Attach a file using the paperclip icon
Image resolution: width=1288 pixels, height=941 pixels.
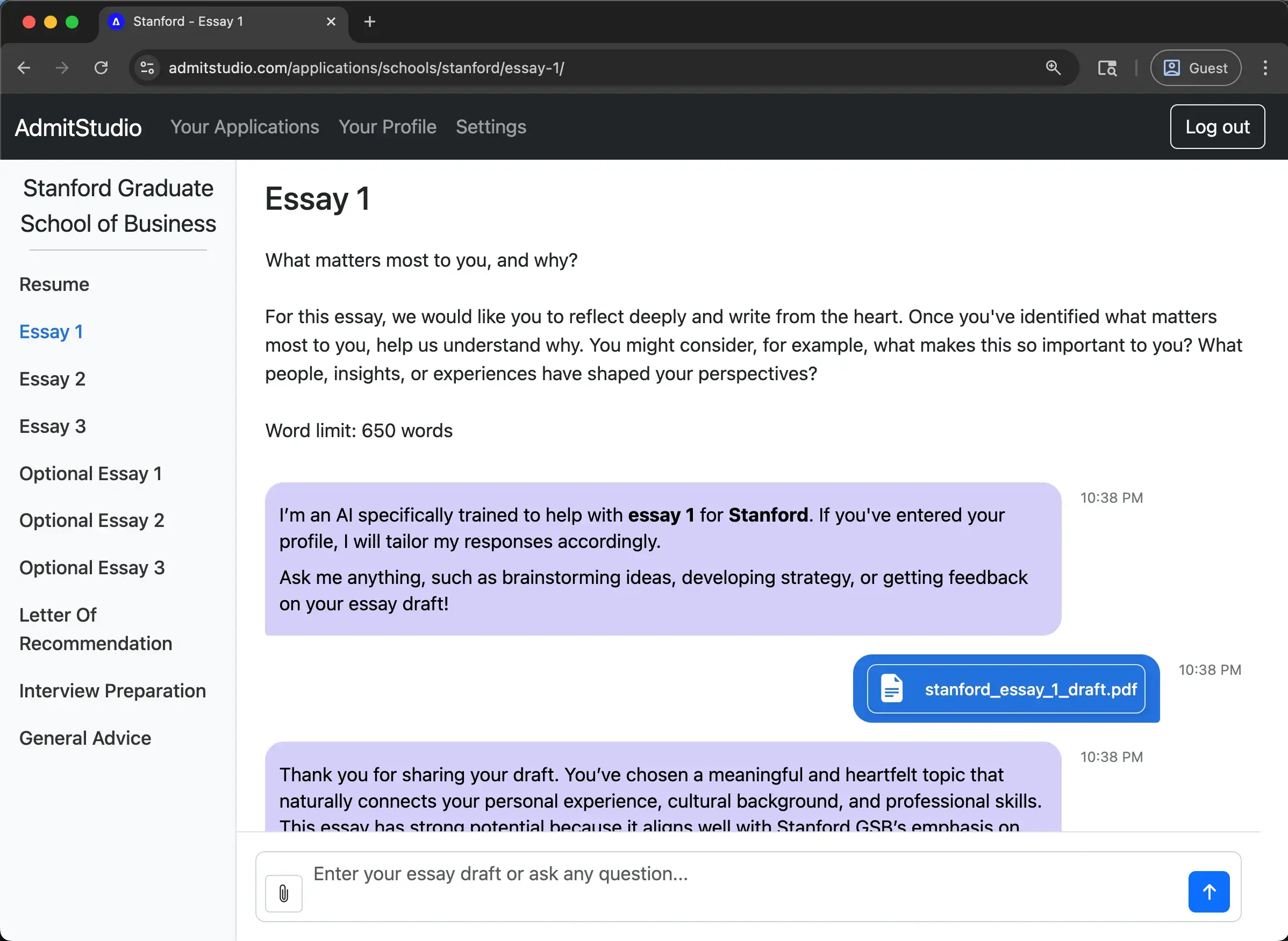283,892
